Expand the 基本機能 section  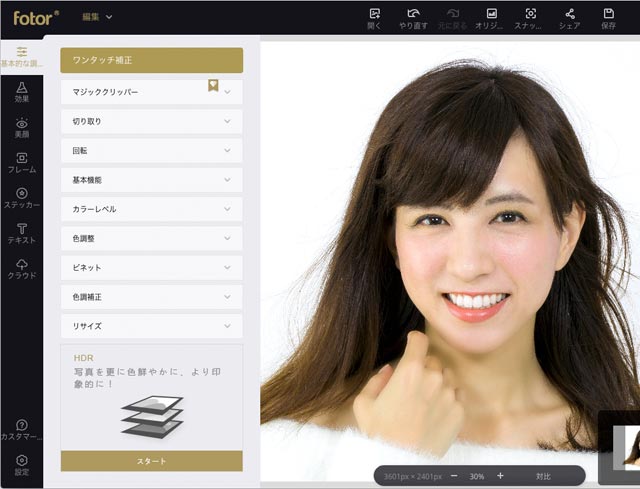point(151,180)
